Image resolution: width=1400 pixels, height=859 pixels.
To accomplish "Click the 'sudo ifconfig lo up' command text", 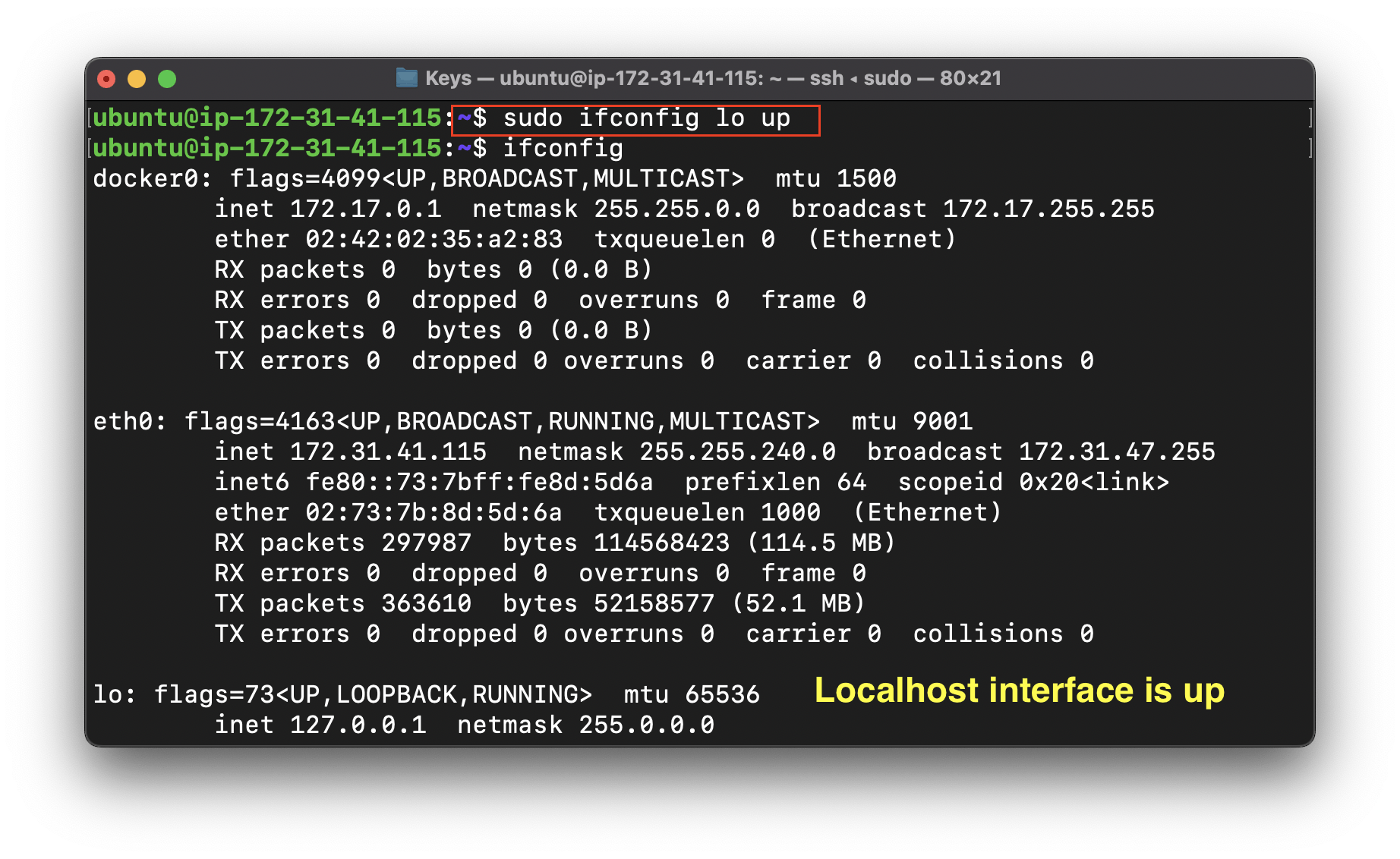I will click(x=647, y=118).
